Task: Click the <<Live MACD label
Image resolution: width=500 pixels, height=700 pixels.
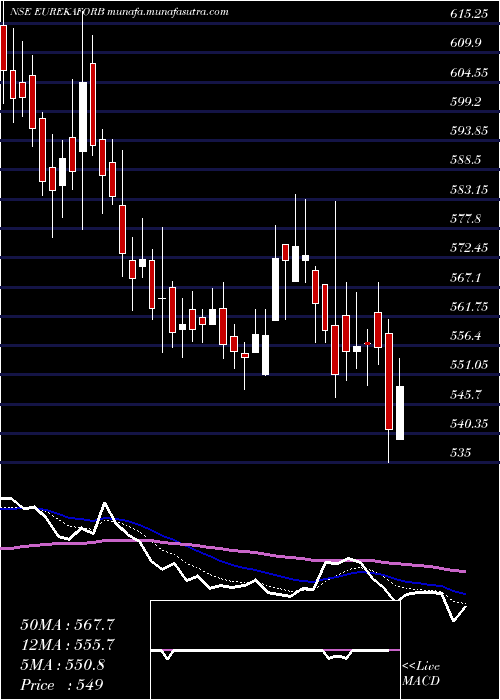Action: (421, 674)
